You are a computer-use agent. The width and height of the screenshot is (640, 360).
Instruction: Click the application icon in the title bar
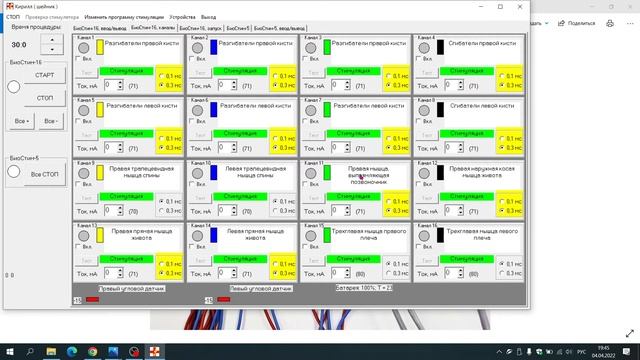(x=9, y=6)
